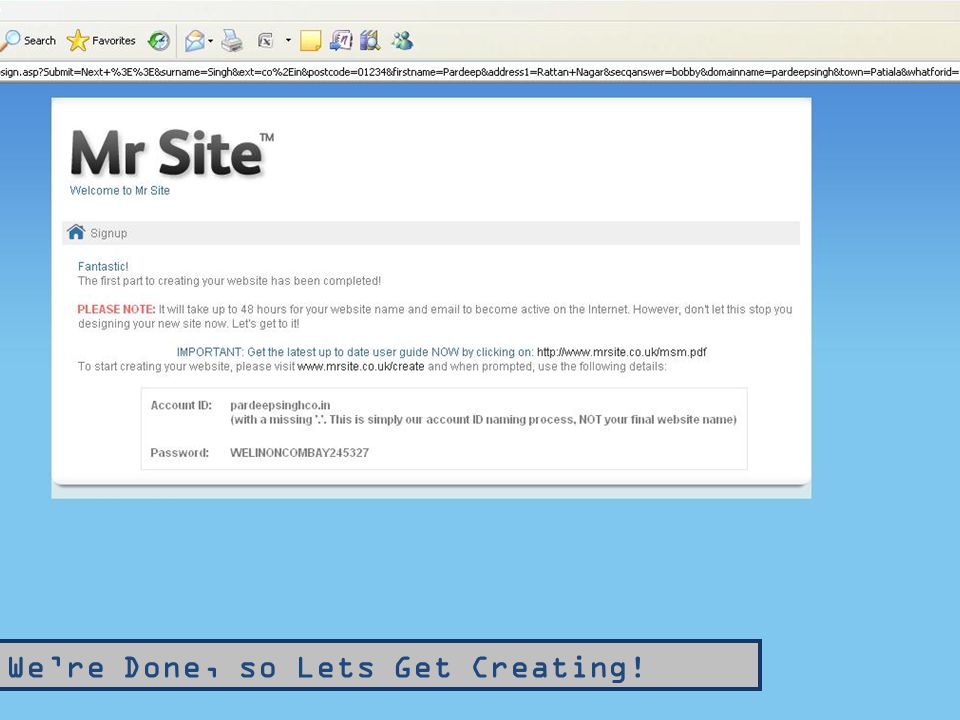This screenshot has height=720, width=960.
Task: Open the Research books icon
Action: pos(370,41)
